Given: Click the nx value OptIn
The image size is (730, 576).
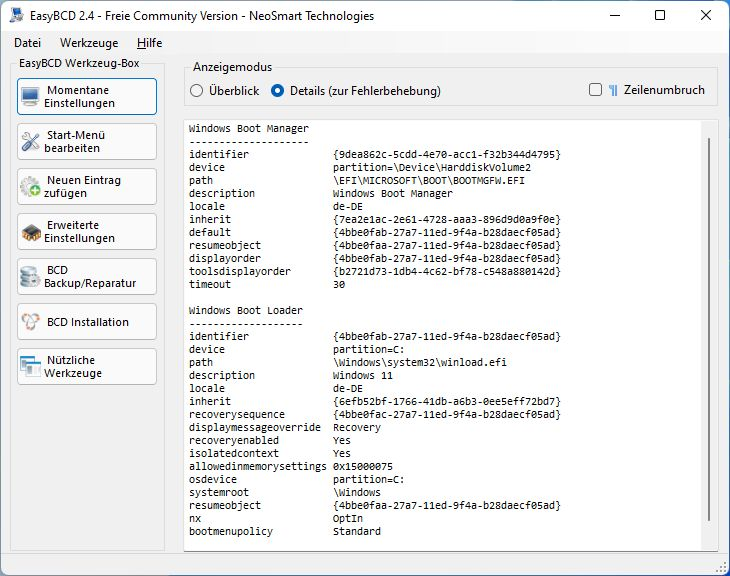Looking at the screenshot, I should (x=348, y=518).
